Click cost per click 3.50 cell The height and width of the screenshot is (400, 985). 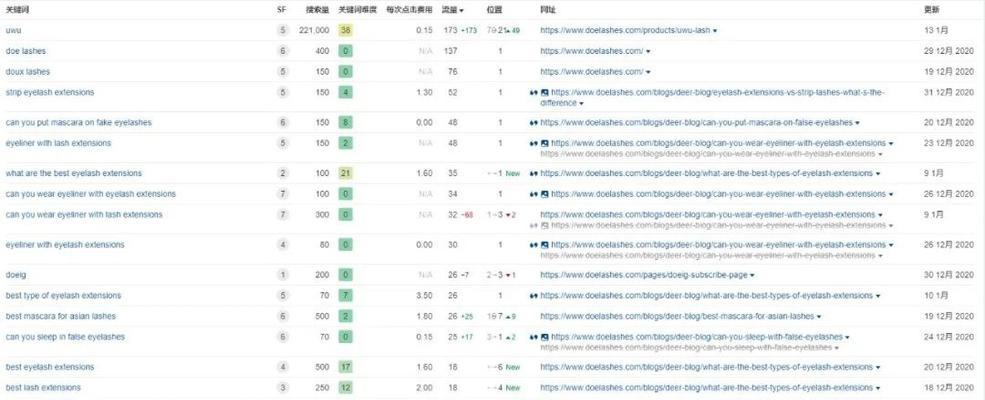424,296
